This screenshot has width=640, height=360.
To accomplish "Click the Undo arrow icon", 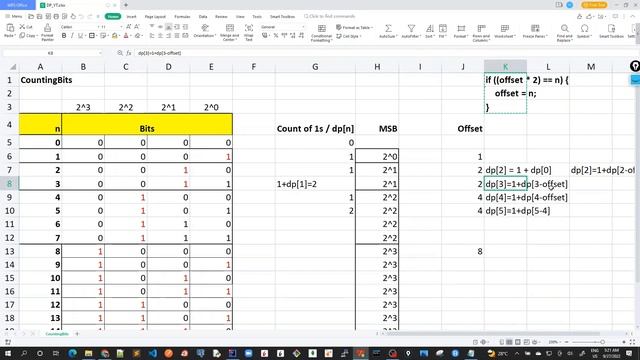I will (x=81, y=16).
